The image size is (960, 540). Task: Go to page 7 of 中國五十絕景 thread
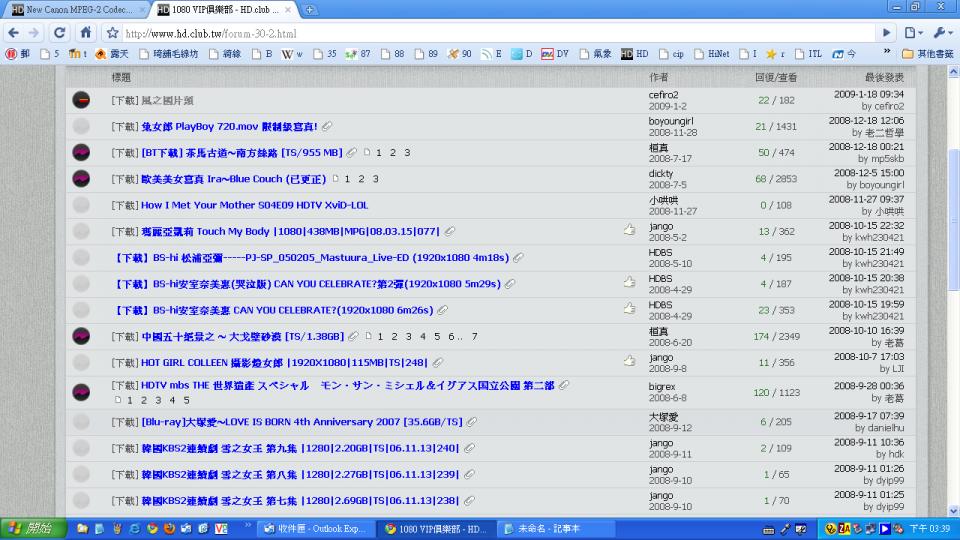click(x=474, y=336)
